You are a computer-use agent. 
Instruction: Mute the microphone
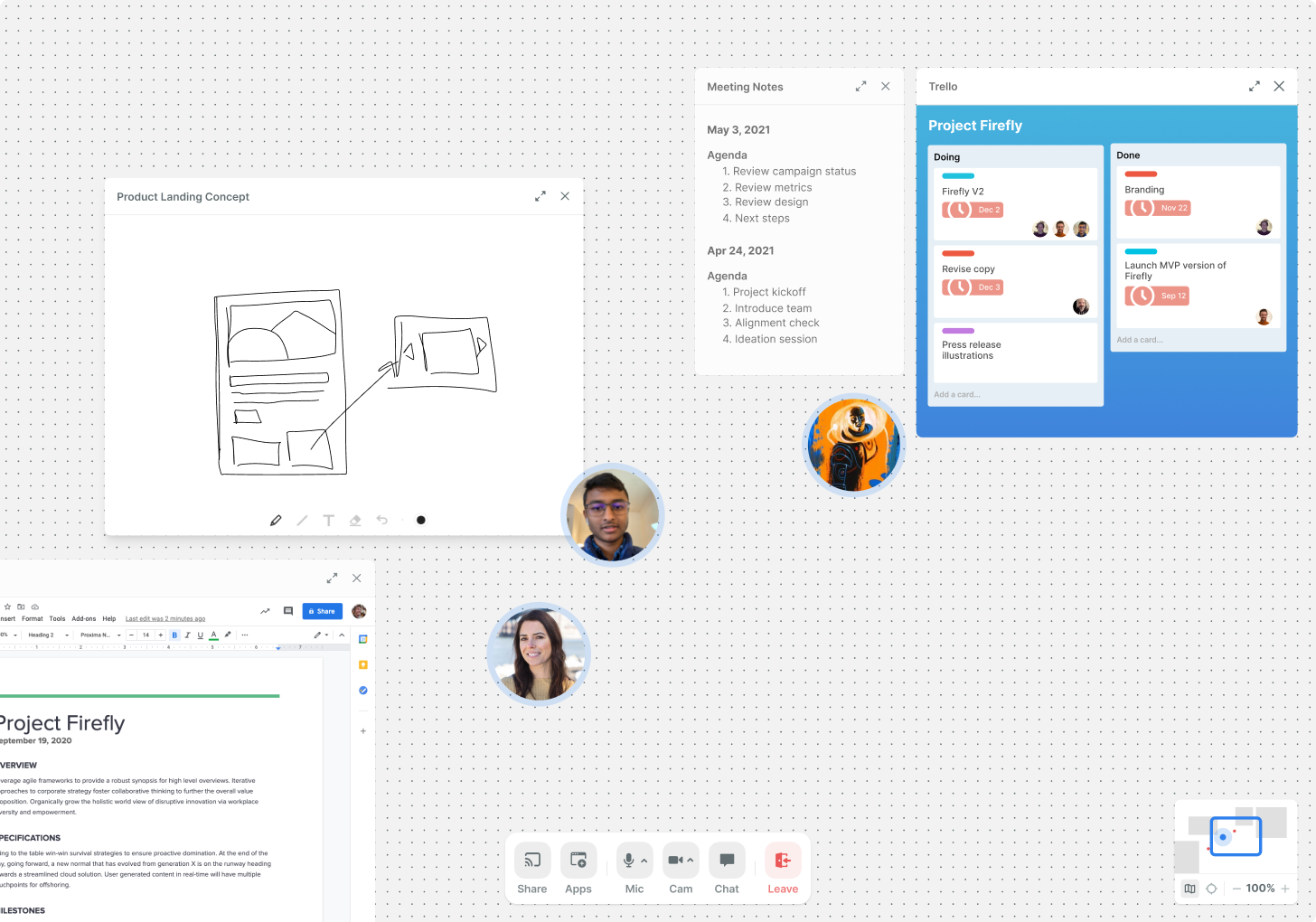pos(631,860)
